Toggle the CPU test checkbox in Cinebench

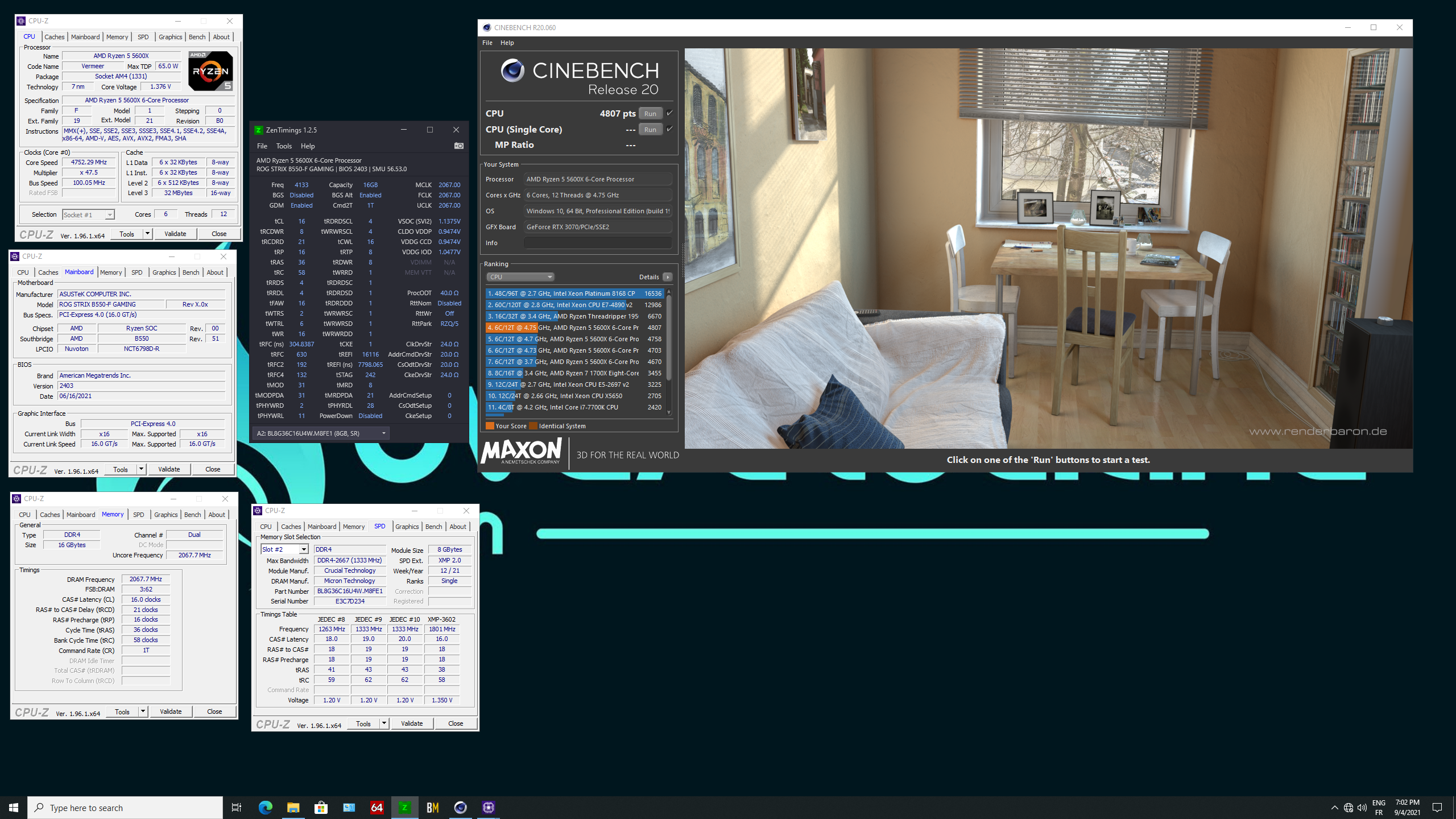click(x=670, y=113)
